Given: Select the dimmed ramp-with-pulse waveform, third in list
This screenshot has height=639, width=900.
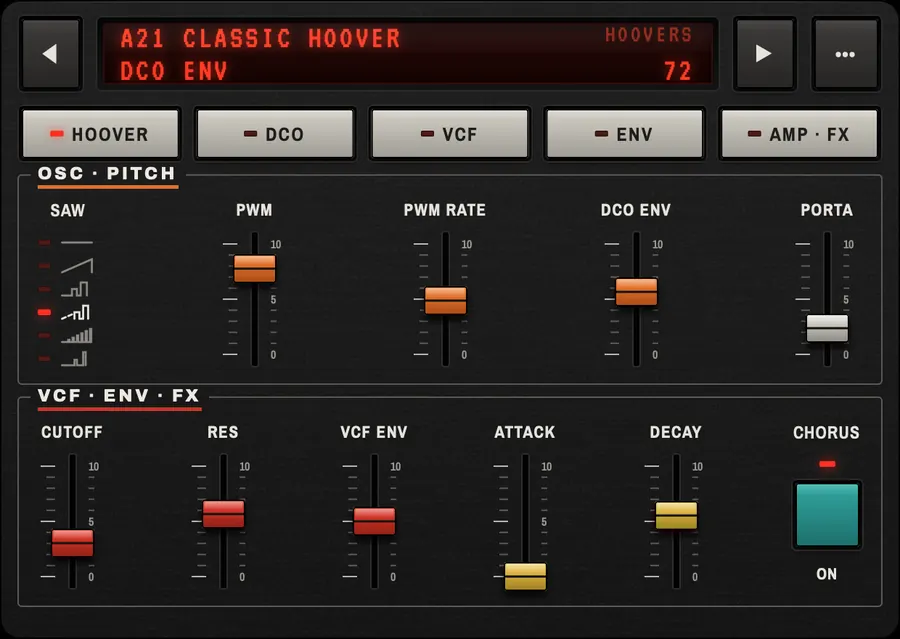Looking at the screenshot, I should [75, 289].
